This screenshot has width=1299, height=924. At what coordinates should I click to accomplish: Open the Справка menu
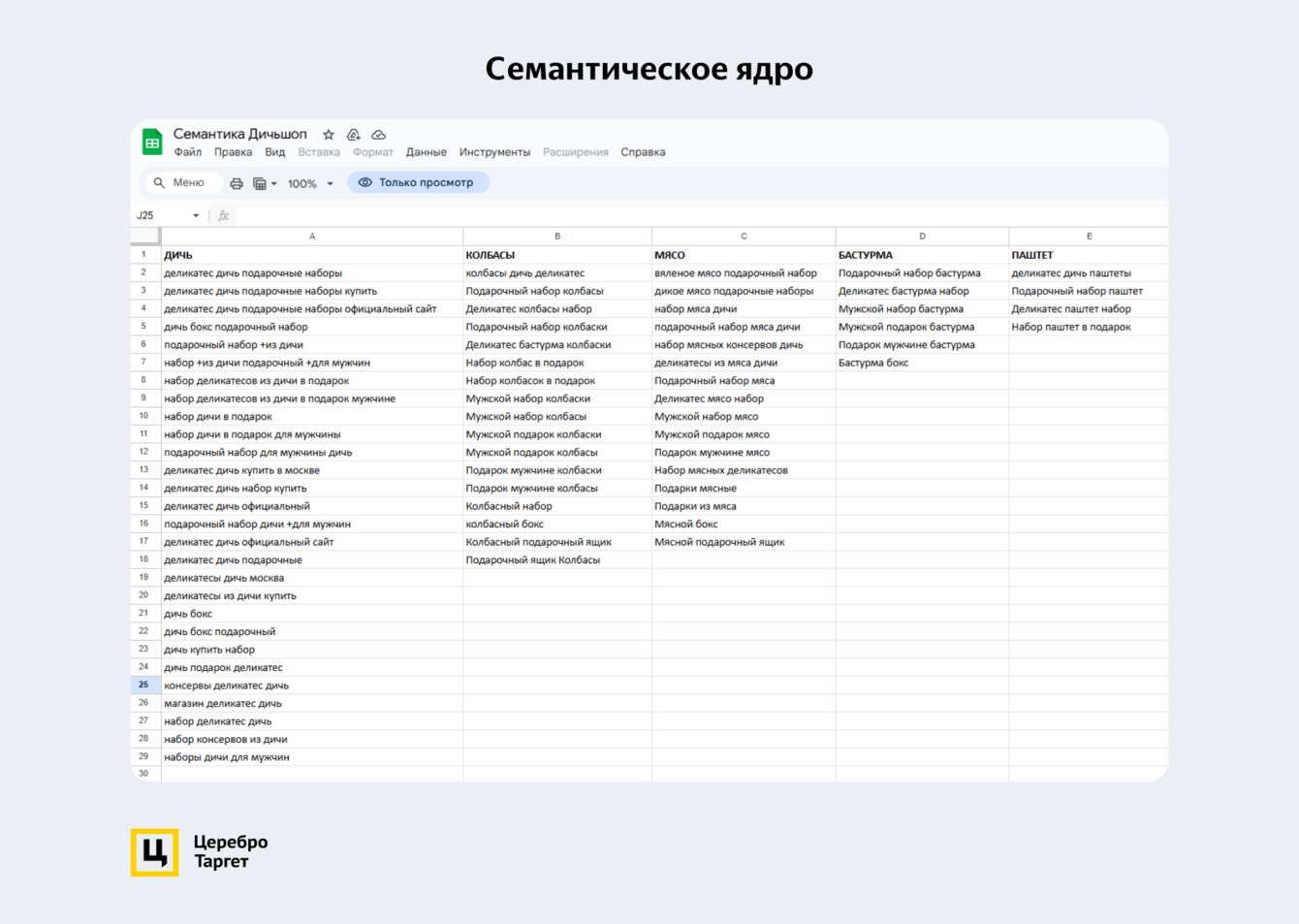(643, 152)
